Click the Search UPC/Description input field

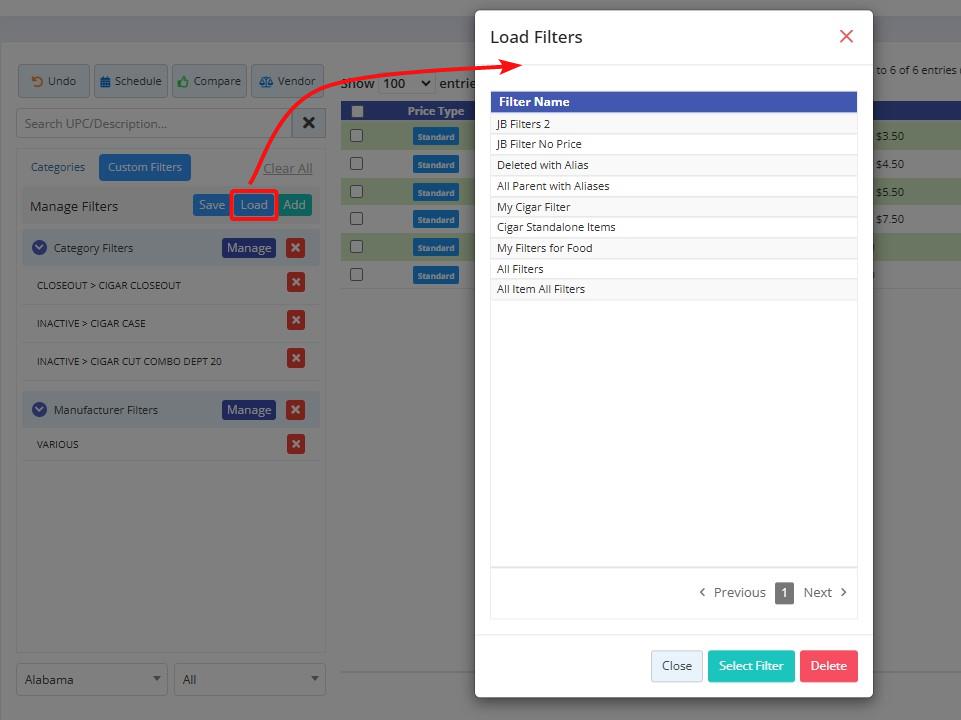[154, 123]
